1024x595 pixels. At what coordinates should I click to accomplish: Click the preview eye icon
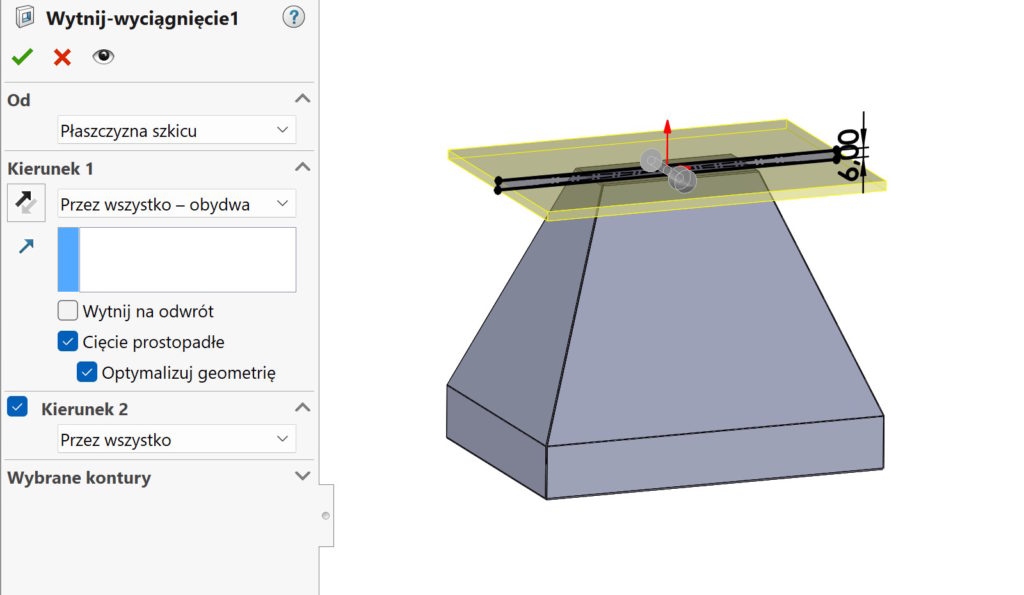click(x=103, y=57)
